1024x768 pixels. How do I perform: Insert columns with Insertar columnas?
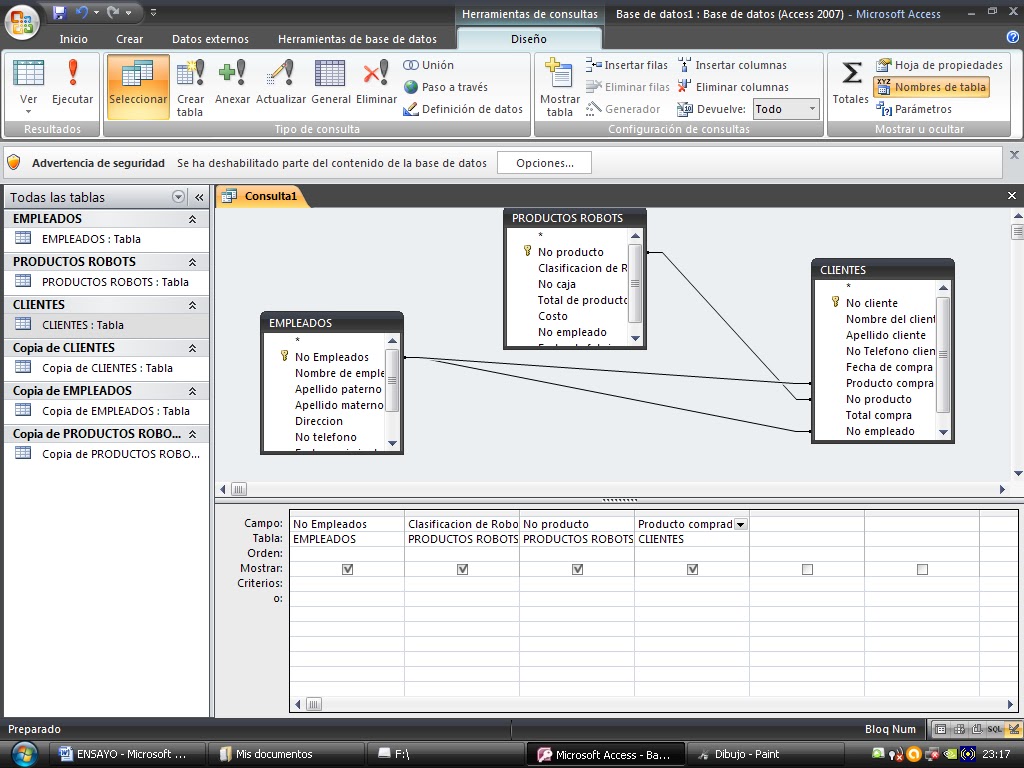point(732,65)
